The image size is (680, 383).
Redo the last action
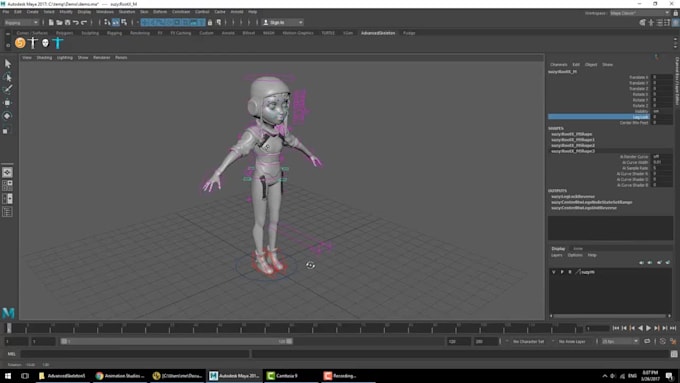coord(84,22)
